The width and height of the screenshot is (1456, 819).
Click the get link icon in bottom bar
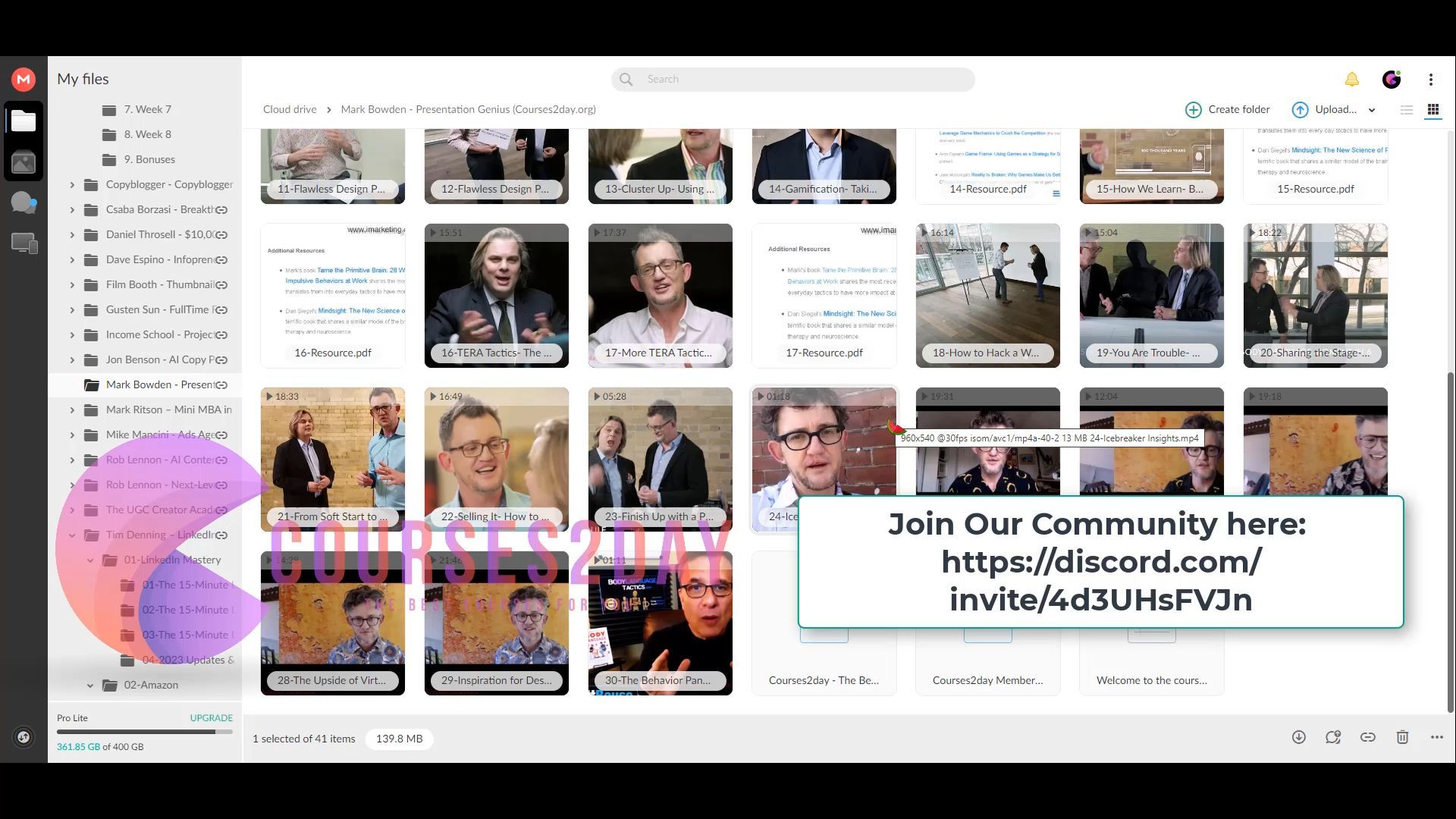1367,737
